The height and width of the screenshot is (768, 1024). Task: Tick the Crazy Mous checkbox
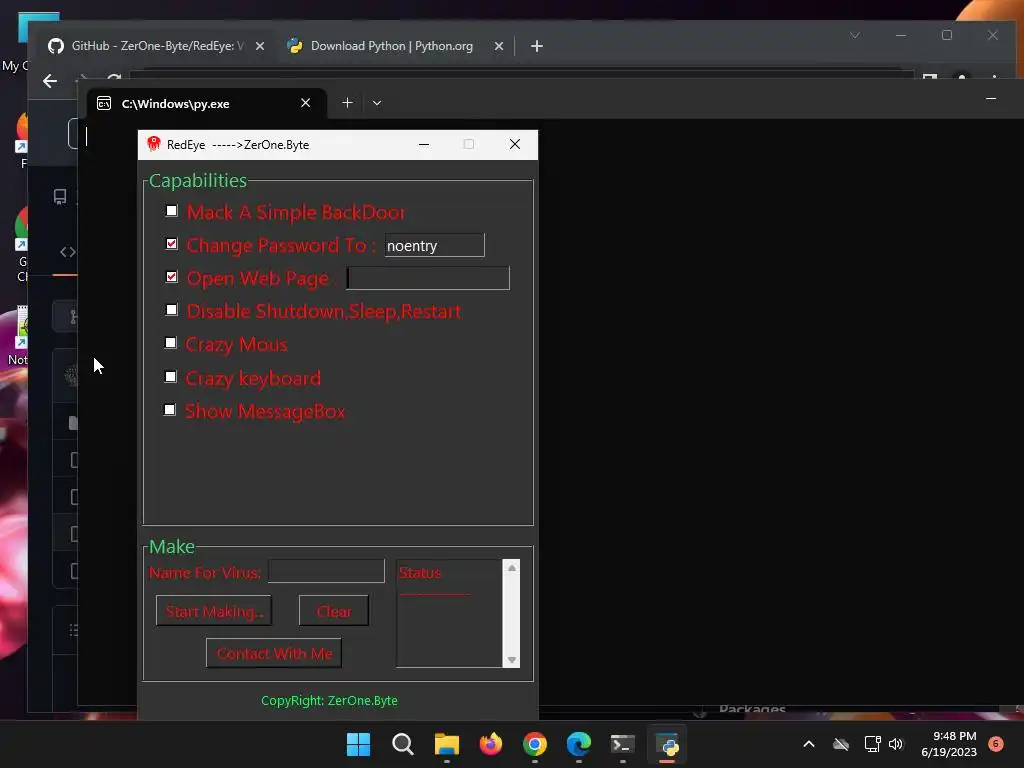click(170, 343)
